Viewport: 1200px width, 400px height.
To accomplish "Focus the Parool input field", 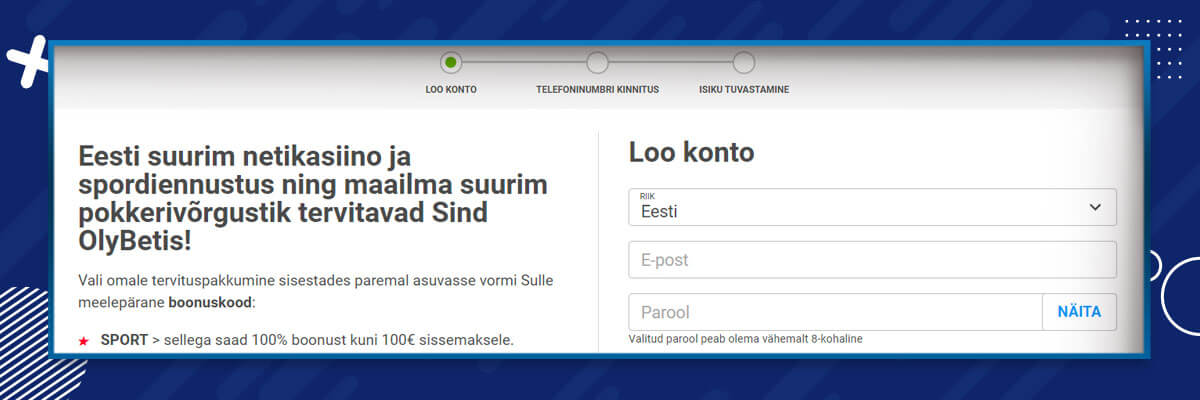I will coord(835,312).
